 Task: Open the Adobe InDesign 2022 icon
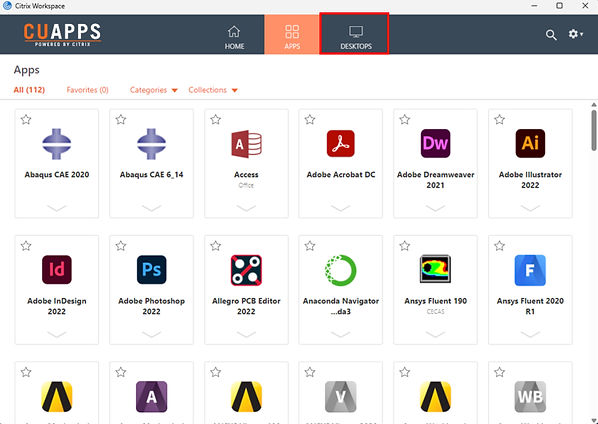pyautogui.click(x=56, y=270)
